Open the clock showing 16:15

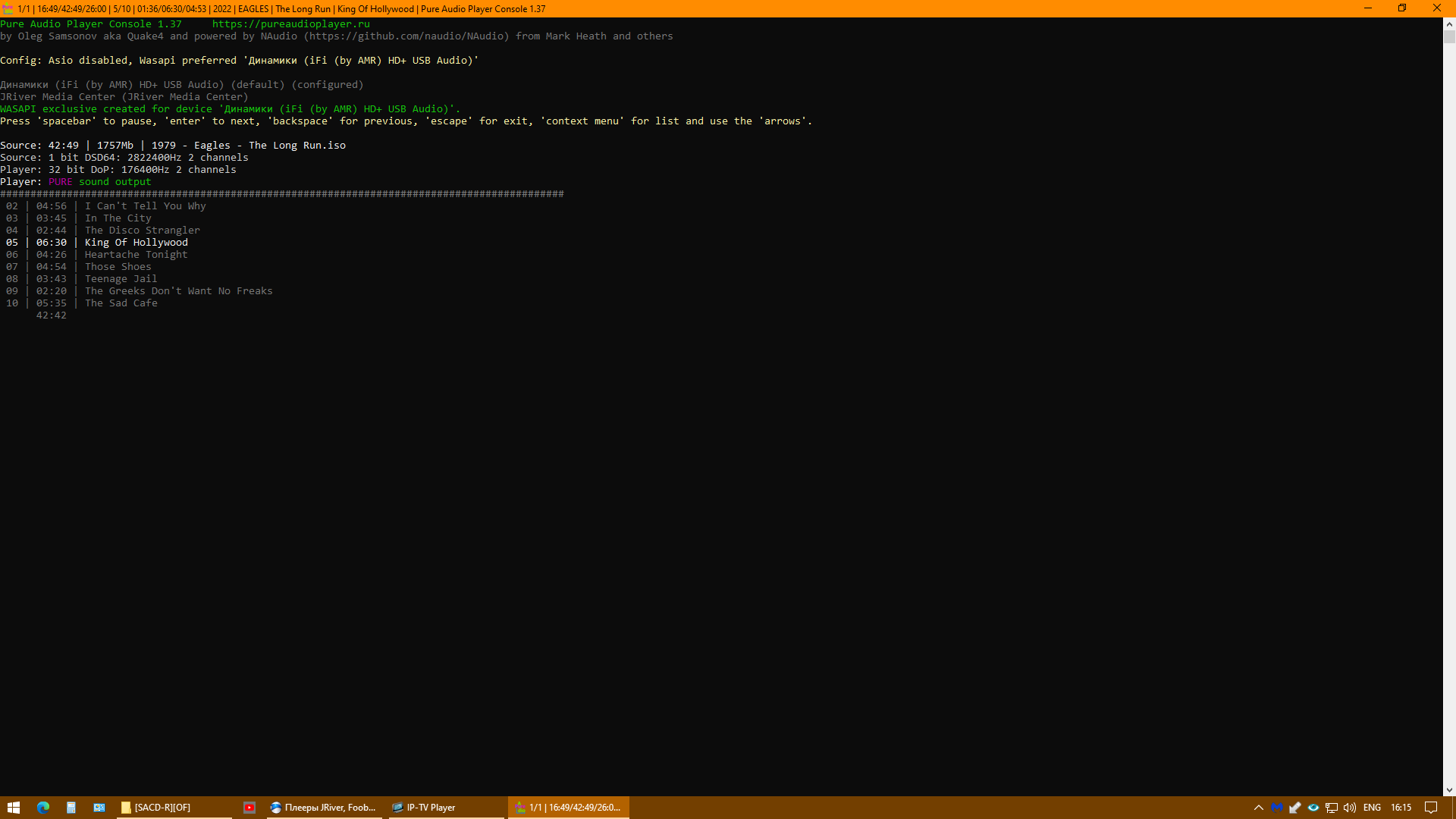click(x=1401, y=808)
